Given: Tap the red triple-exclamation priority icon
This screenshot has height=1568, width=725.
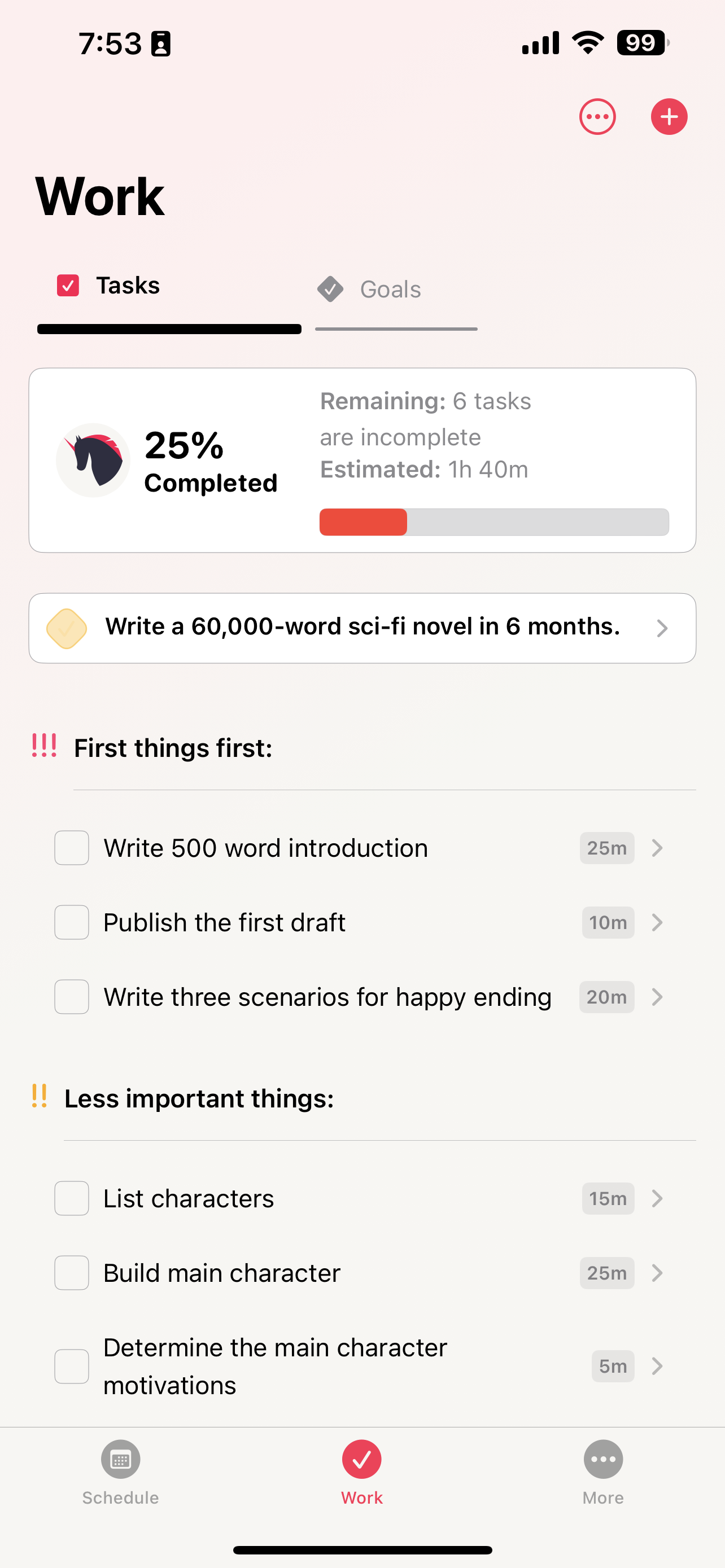Looking at the screenshot, I should (x=45, y=746).
